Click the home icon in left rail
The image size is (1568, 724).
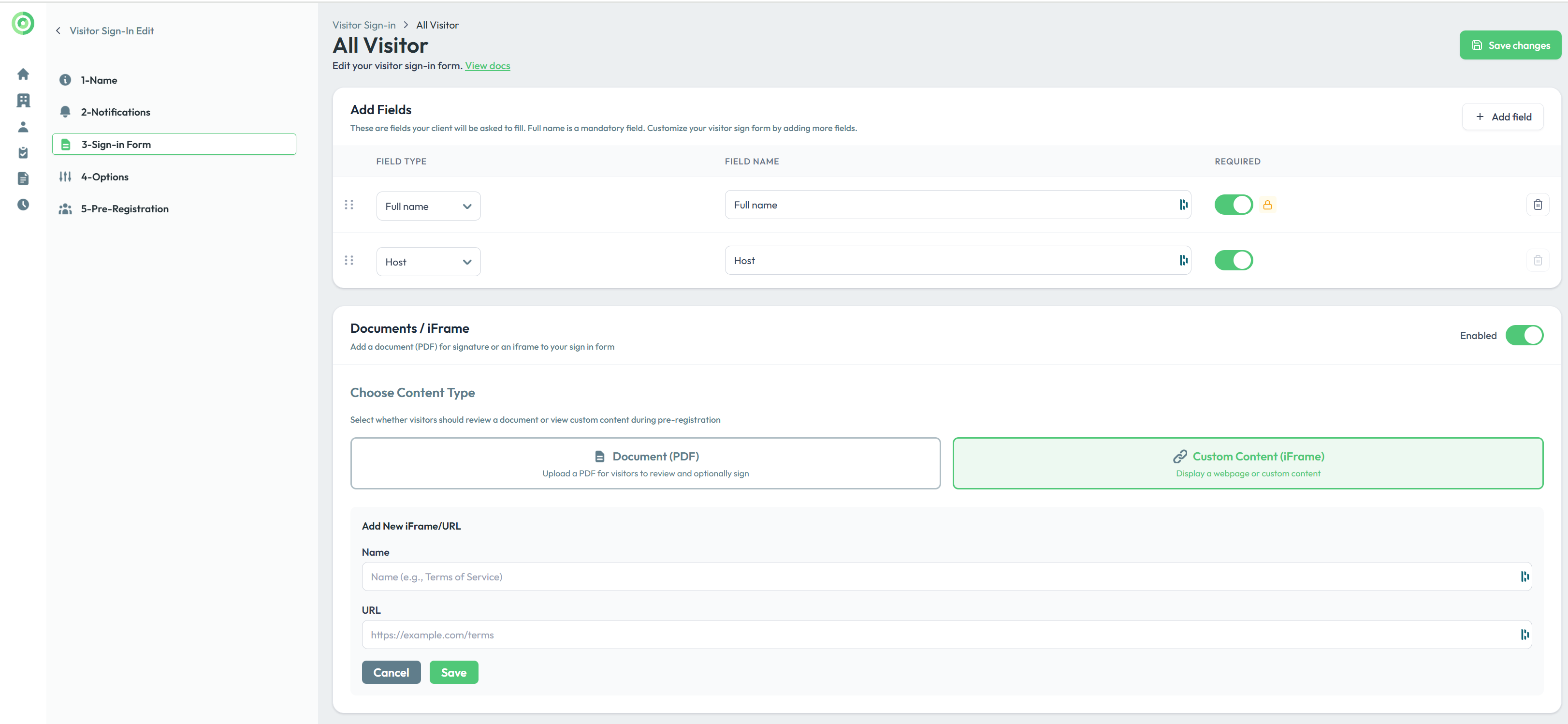(x=23, y=74)
